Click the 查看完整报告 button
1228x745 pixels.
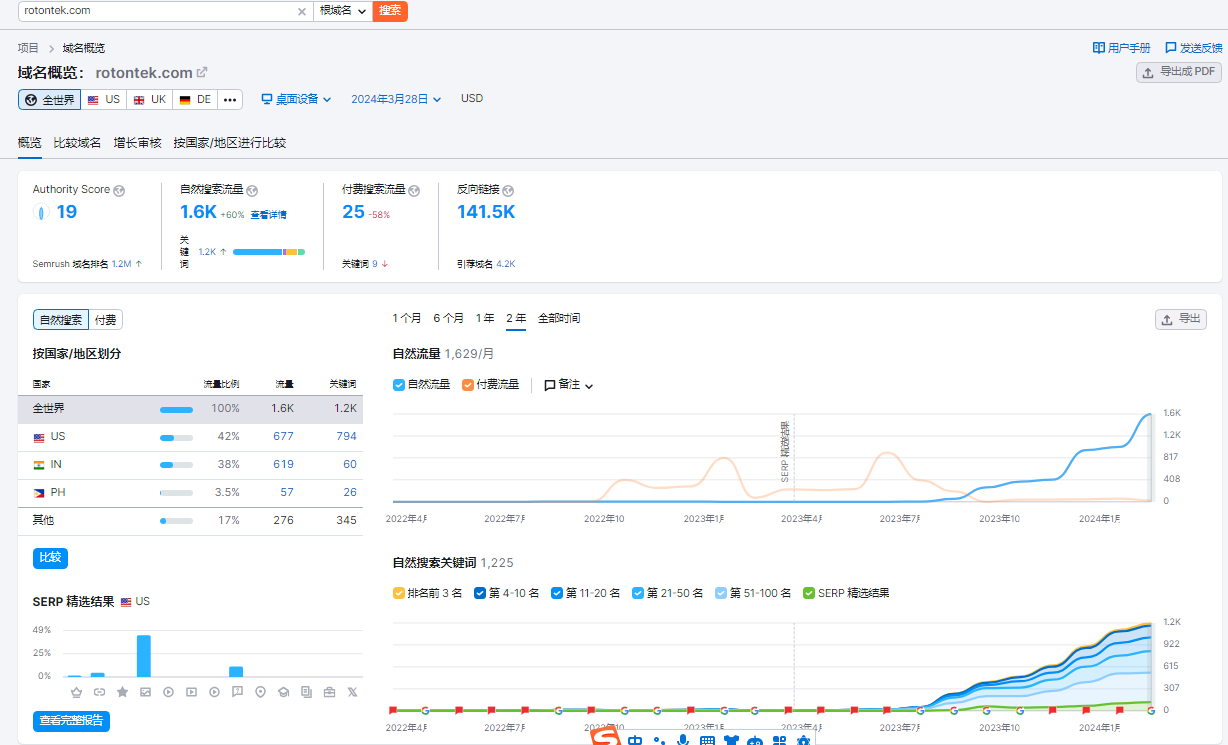click(71, 721)
